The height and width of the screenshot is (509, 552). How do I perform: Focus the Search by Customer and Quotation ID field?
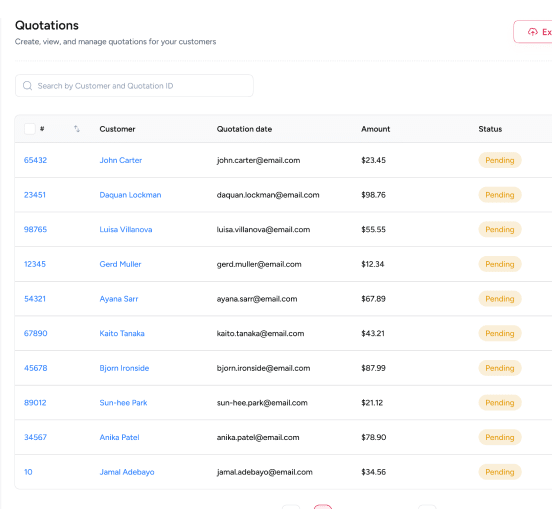click(134, 86)
